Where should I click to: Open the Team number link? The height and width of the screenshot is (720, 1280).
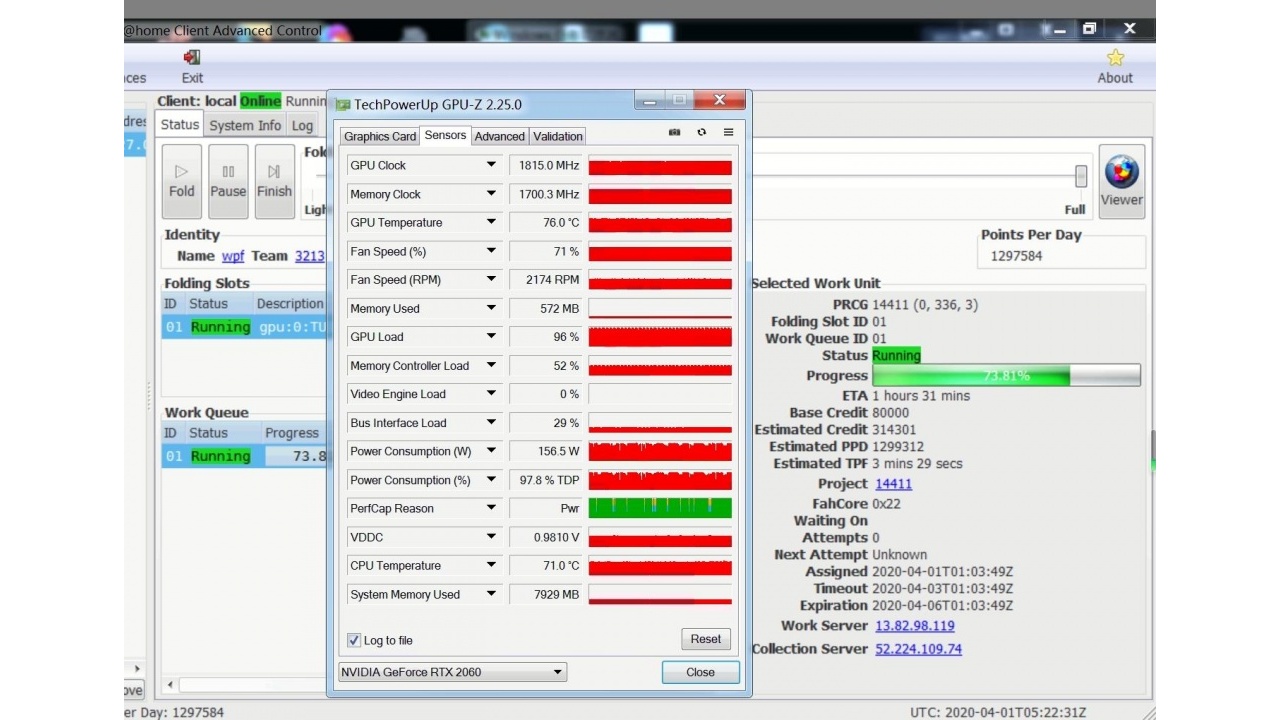(x=309, y=256)
